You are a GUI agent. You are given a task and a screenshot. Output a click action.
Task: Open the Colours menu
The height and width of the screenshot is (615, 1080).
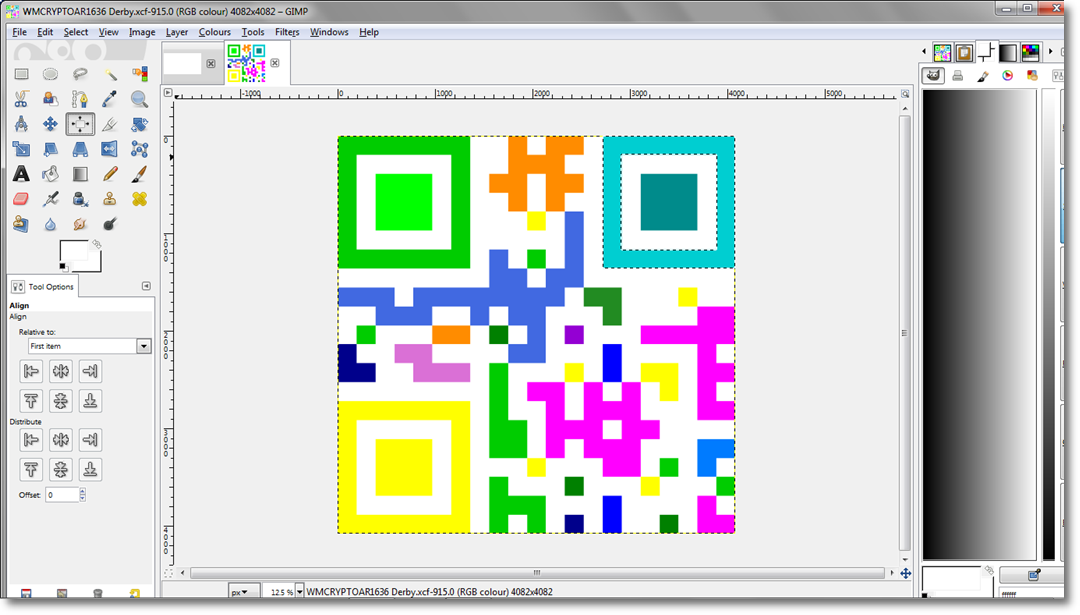tap(215, 32)
